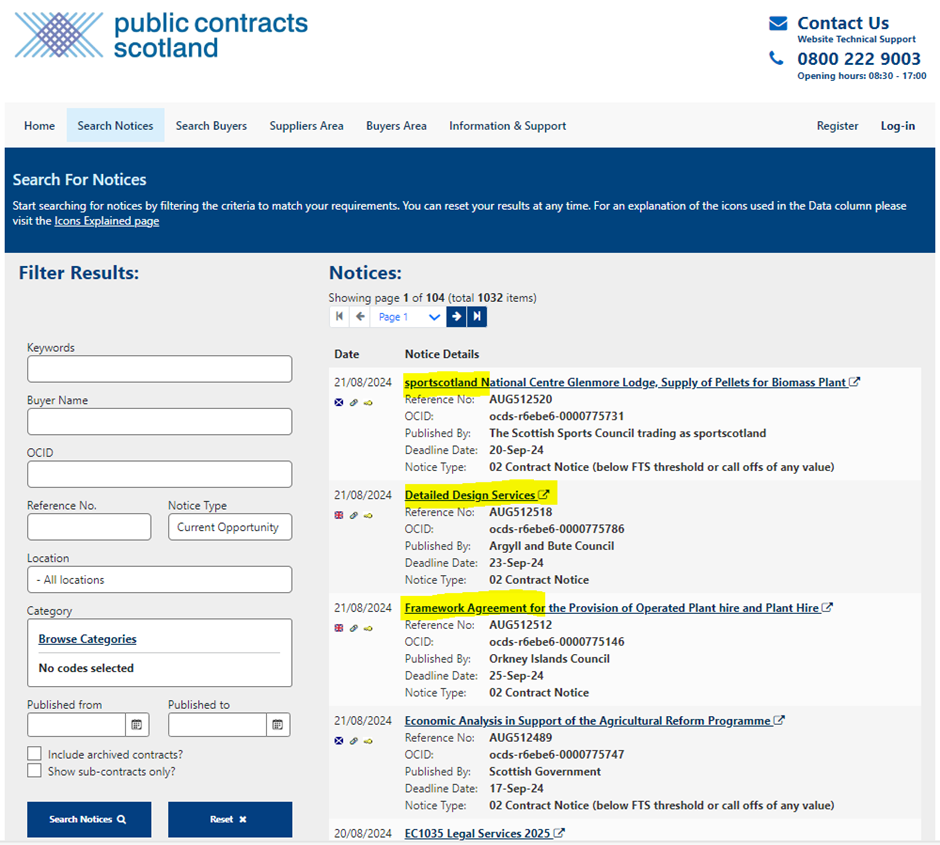Click into the Keywords input field
940x845 pixels.
(159, 369)
